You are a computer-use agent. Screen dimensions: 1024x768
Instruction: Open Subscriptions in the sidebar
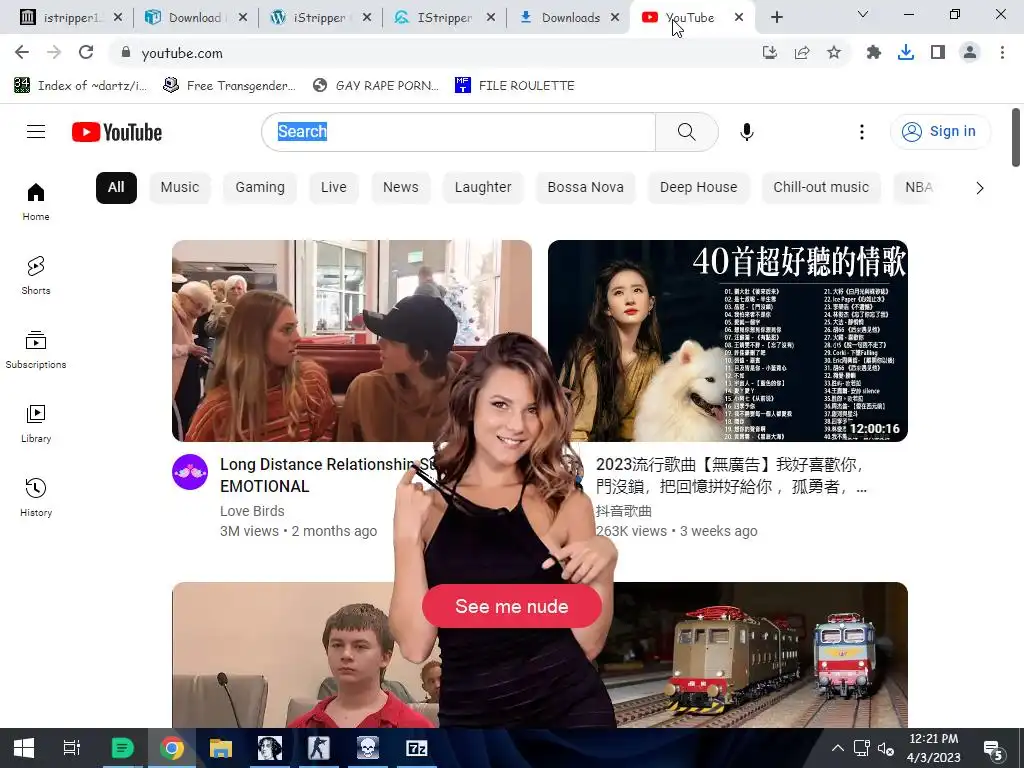click(36, 349)
